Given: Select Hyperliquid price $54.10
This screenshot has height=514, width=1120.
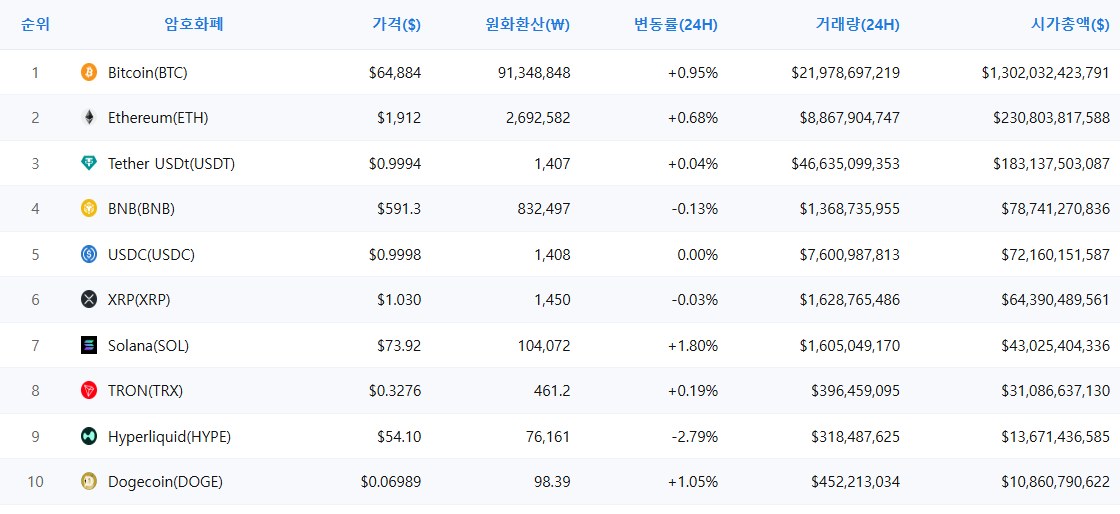Looking at the screenshot, I should pyautogui.click(x=399, y=436).
